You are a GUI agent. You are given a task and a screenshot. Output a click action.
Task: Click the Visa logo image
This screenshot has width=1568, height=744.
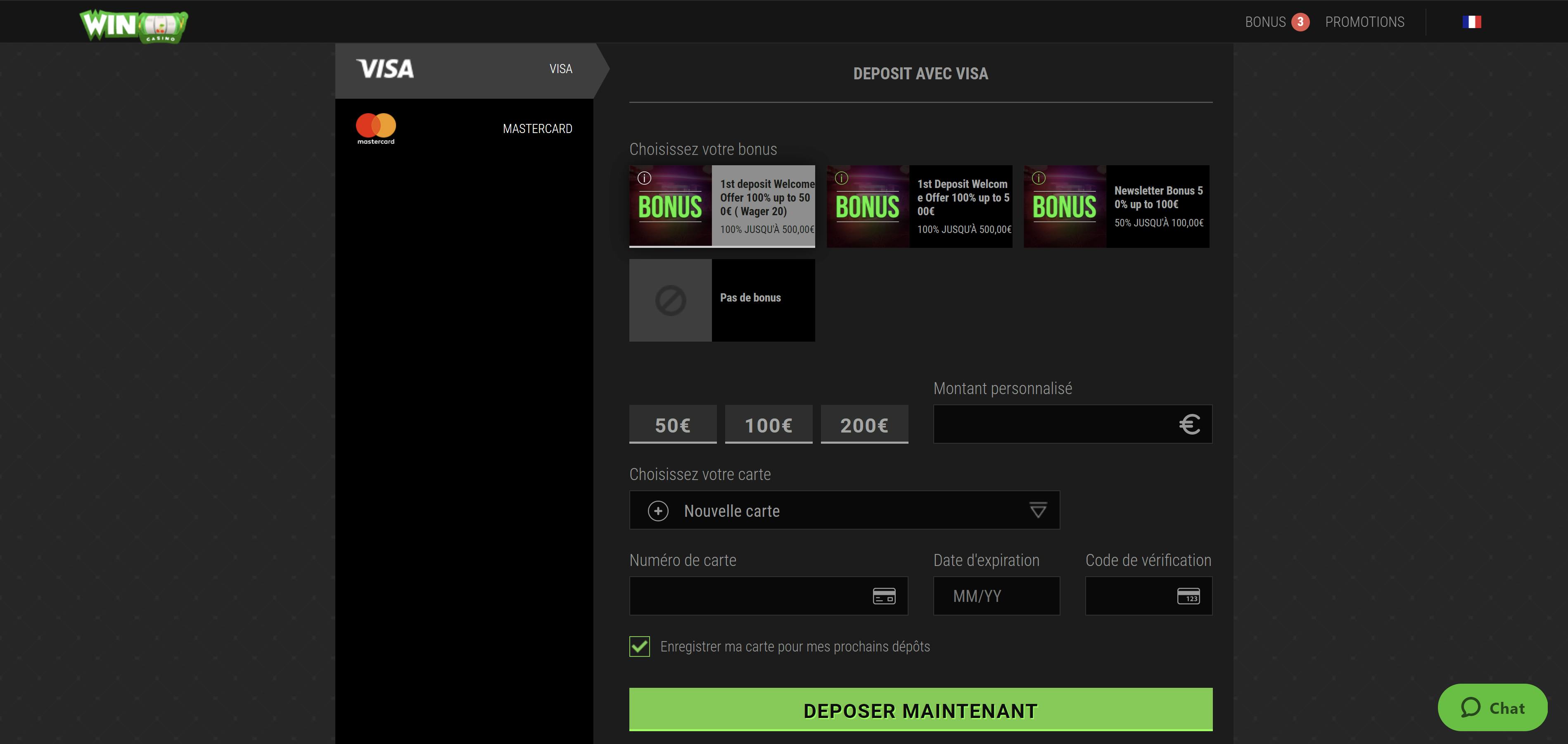click(x=385, y=69)
